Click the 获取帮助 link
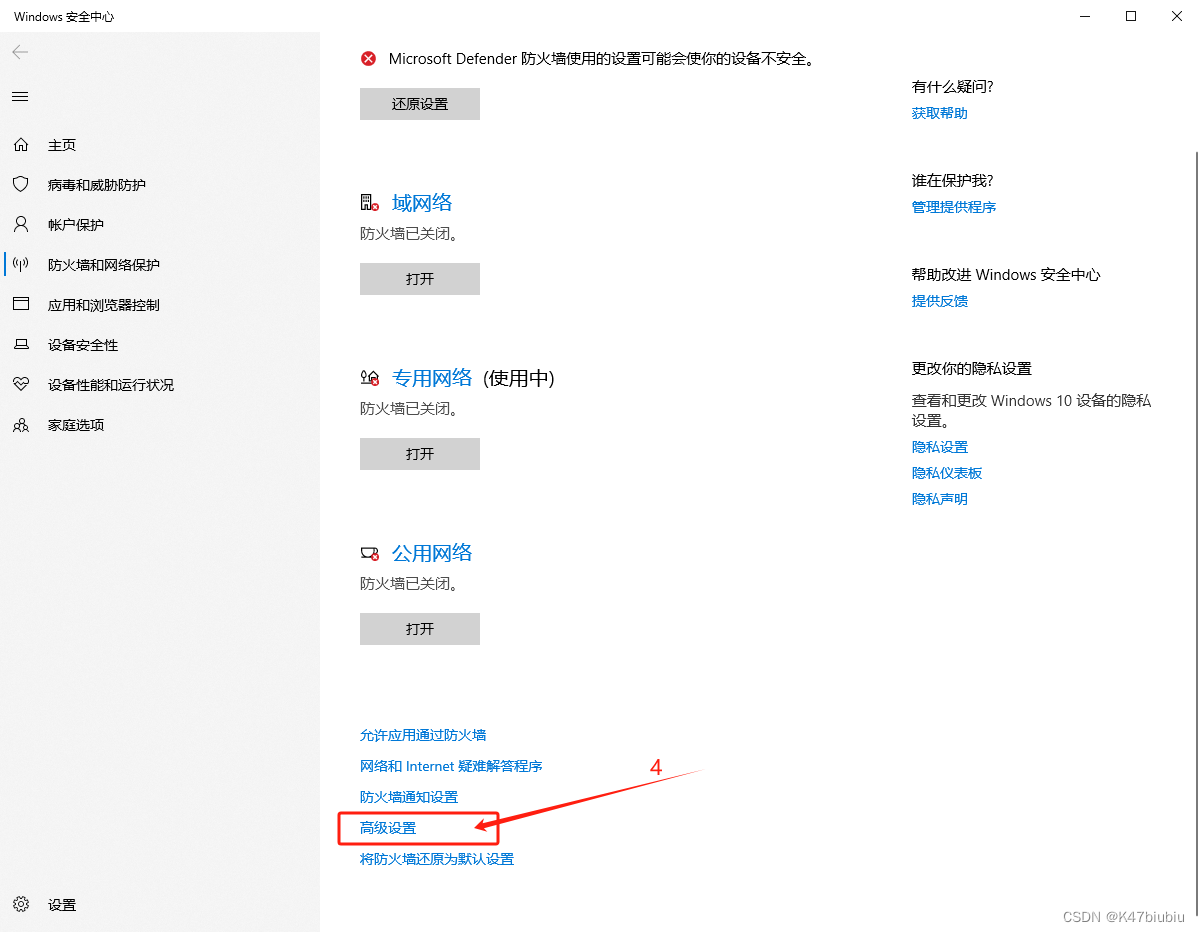 940,113
